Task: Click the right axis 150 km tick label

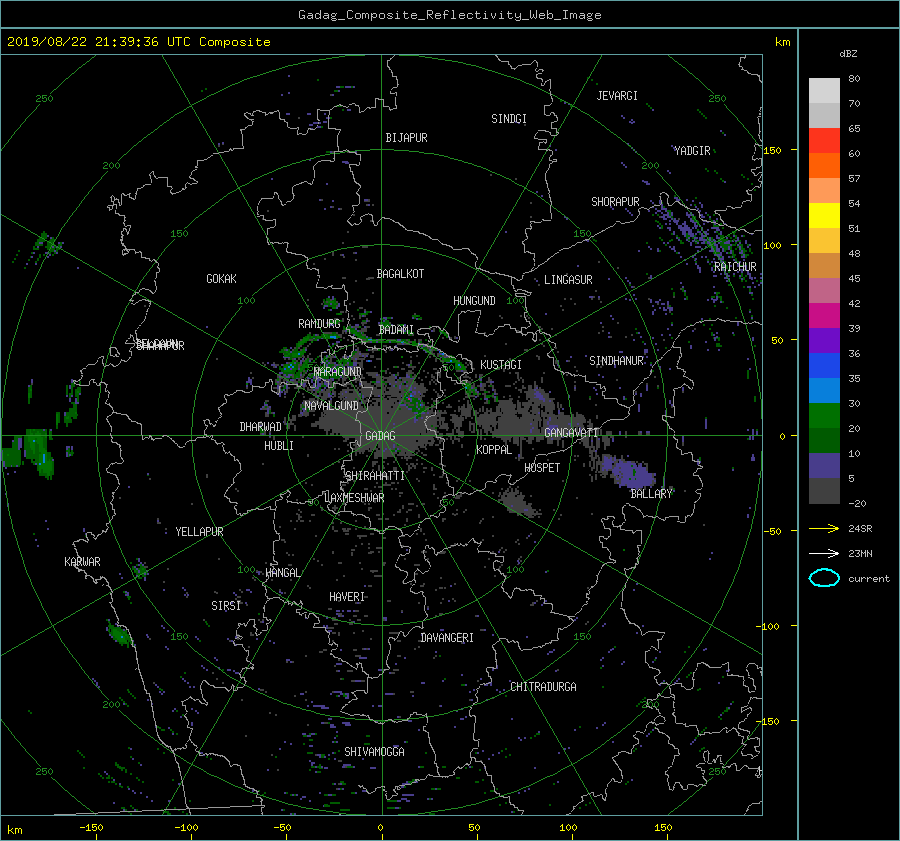Action: click(x=773, y=150)
